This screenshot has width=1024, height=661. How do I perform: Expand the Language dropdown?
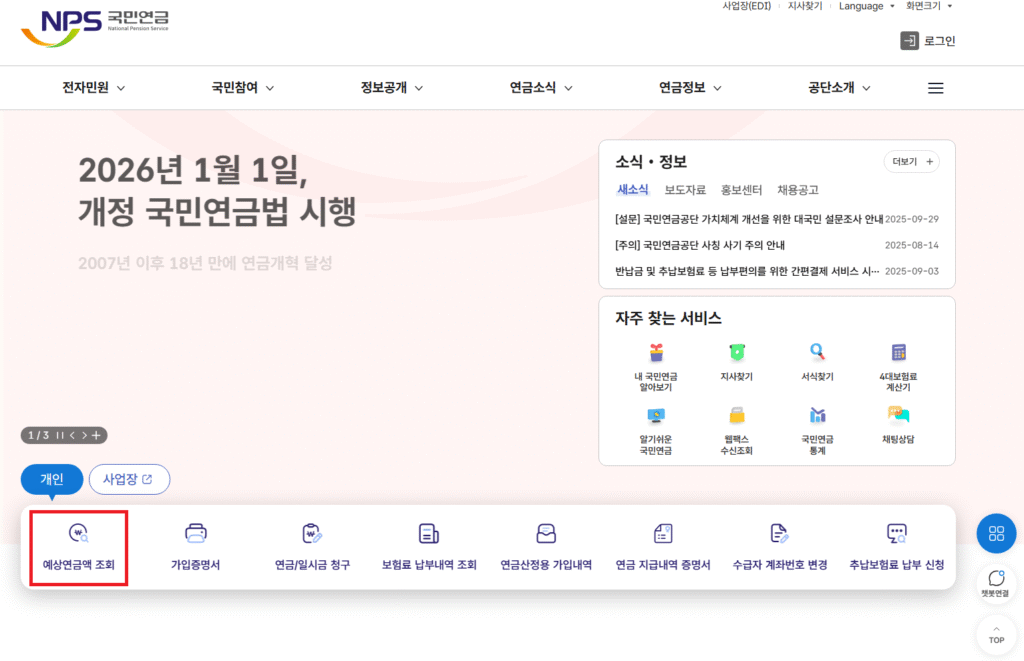(x=867, y=6)
